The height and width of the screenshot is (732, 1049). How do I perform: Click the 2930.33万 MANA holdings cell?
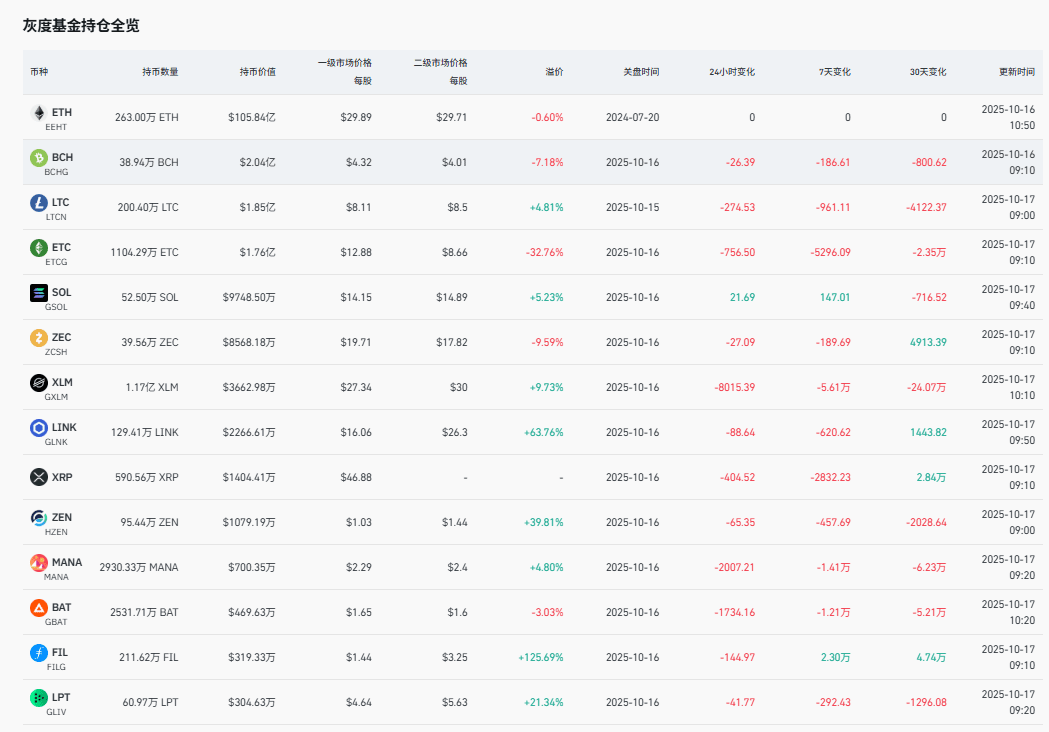coord(139,567)
